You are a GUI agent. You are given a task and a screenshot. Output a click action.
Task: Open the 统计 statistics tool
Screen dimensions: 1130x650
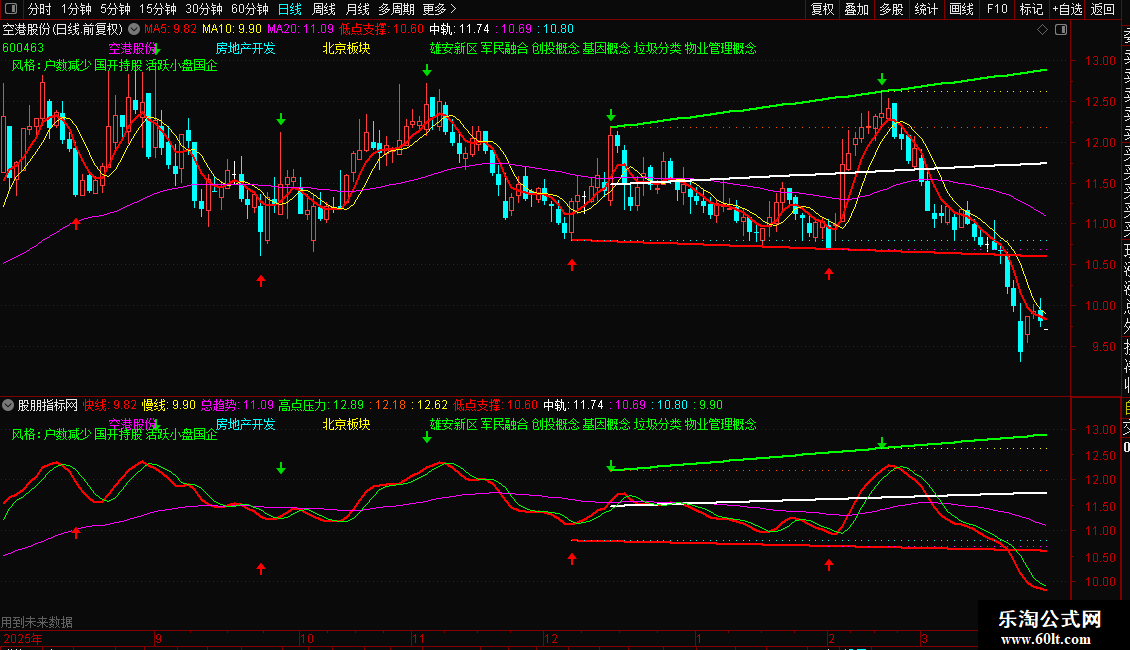[x=926, y=9]
